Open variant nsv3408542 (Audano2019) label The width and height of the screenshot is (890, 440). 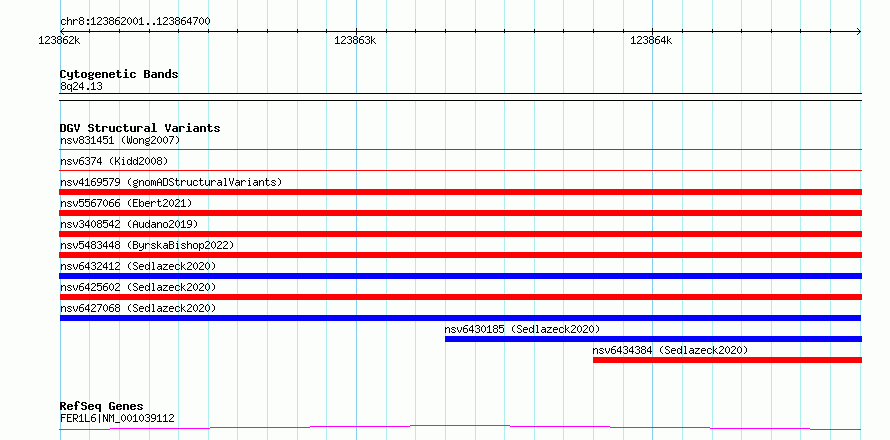pos(129,224)
